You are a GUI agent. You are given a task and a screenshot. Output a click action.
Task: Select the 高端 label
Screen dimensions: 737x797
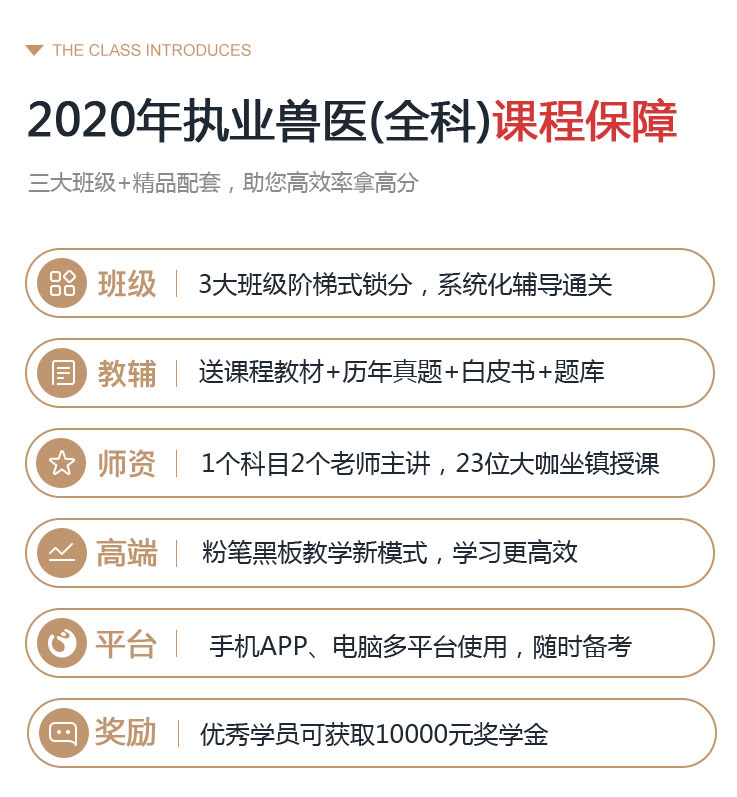click(127, 553)
